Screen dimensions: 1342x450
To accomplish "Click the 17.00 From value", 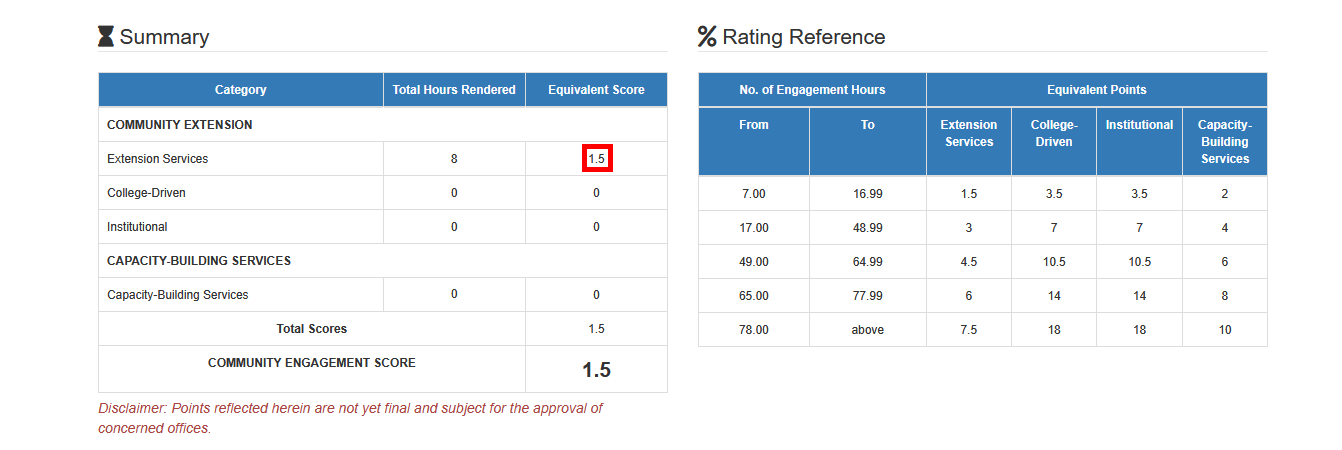I will click(754, 228).
